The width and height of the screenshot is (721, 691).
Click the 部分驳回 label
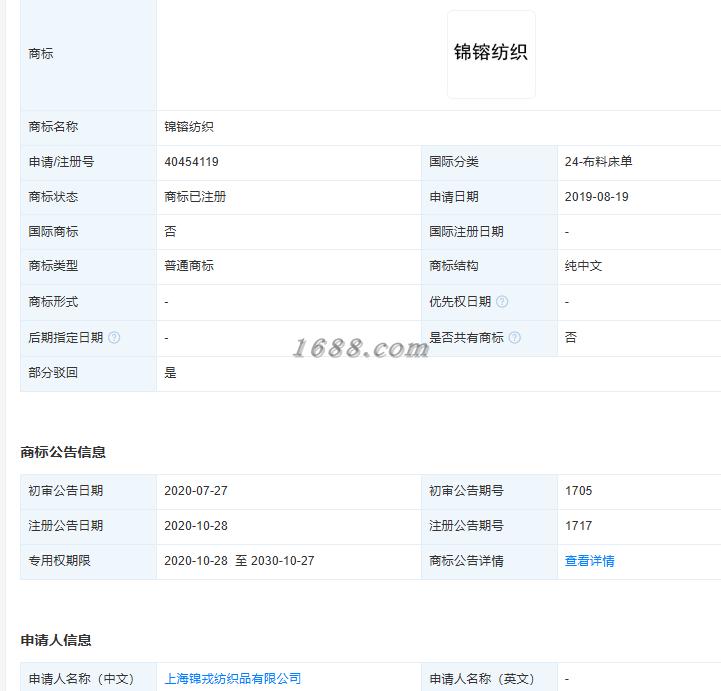53,373
